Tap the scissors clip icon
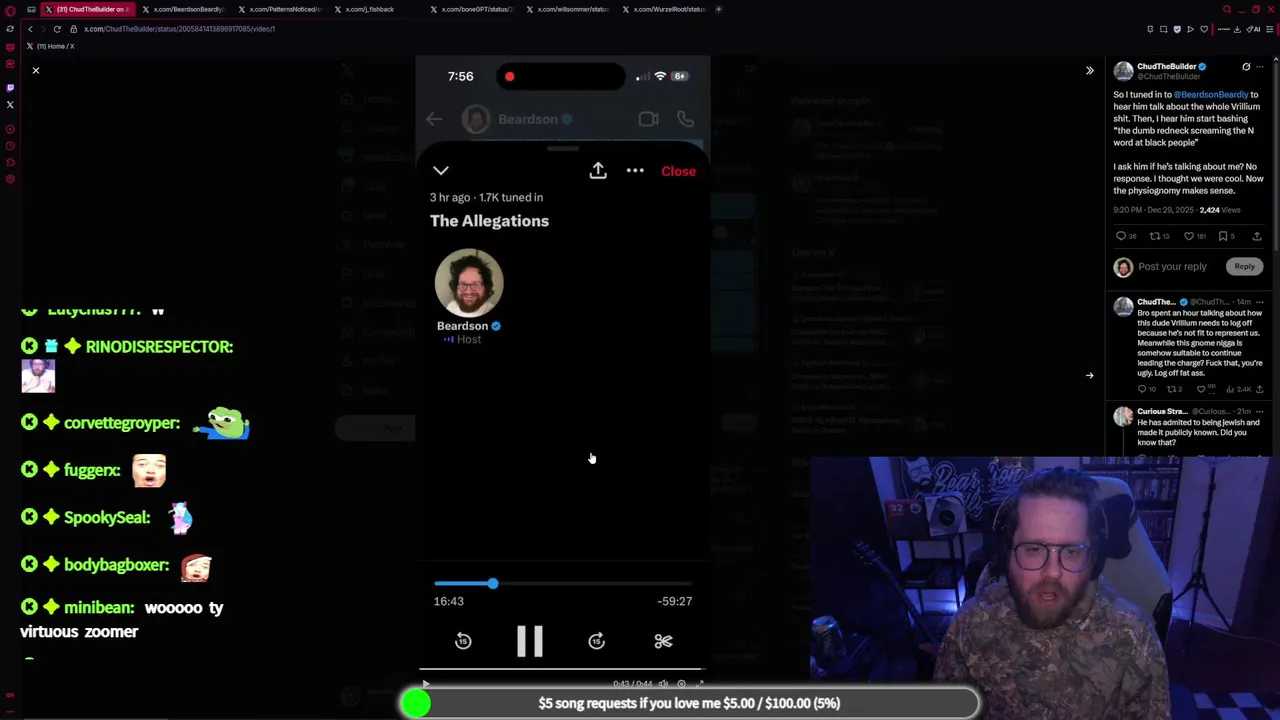Viewport: 1280px width, 720px height. pos(663,641)
